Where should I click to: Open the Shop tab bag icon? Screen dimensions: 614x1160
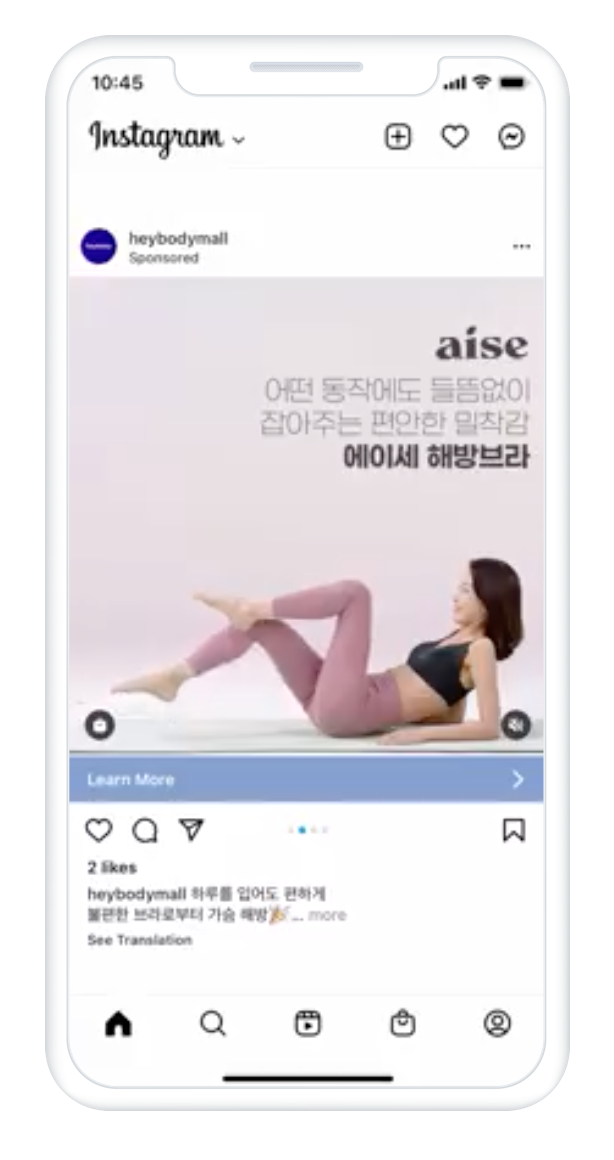tap(402, 1024)
